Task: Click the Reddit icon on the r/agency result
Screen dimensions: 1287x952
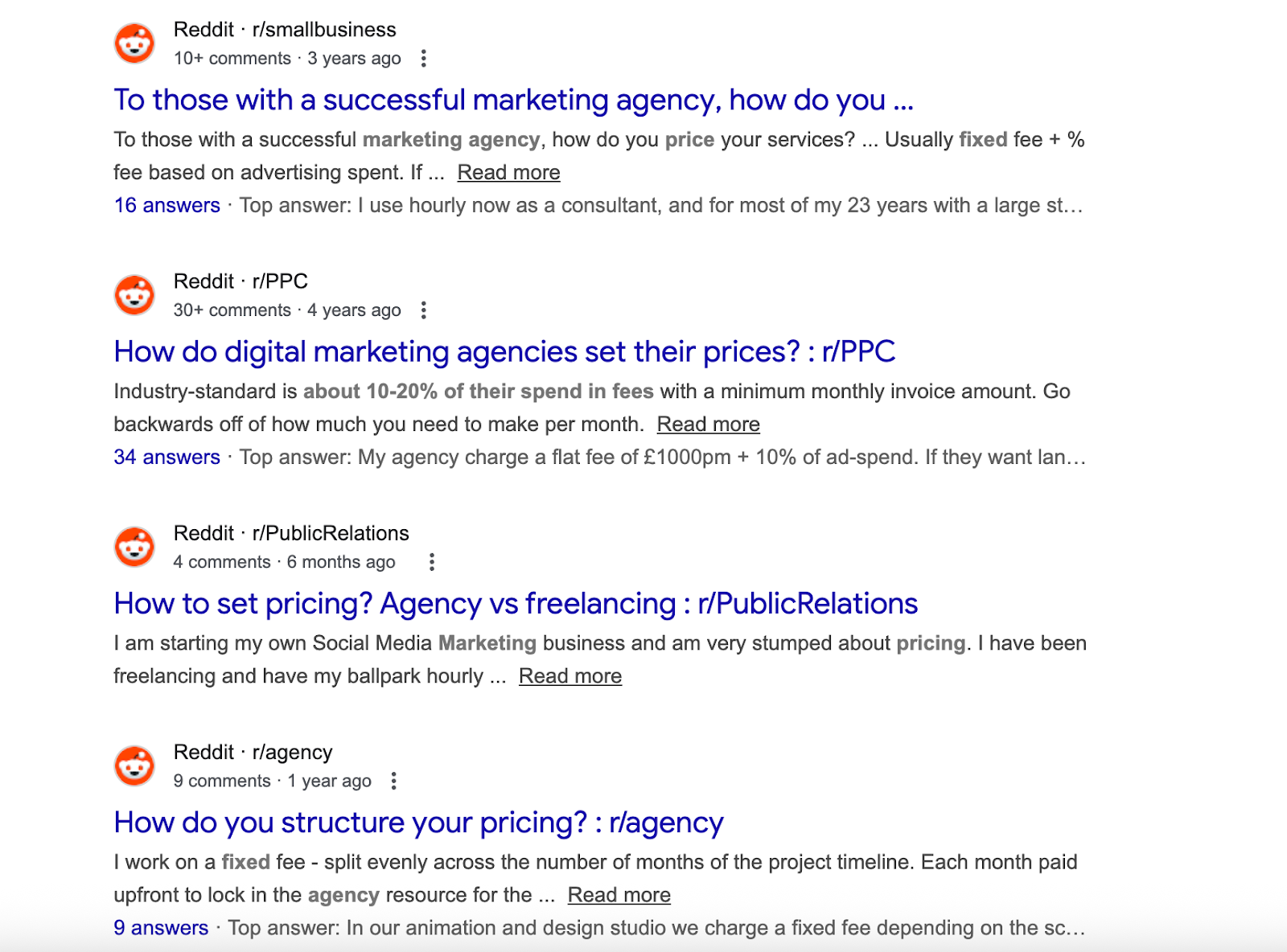Action: point(135,765)
